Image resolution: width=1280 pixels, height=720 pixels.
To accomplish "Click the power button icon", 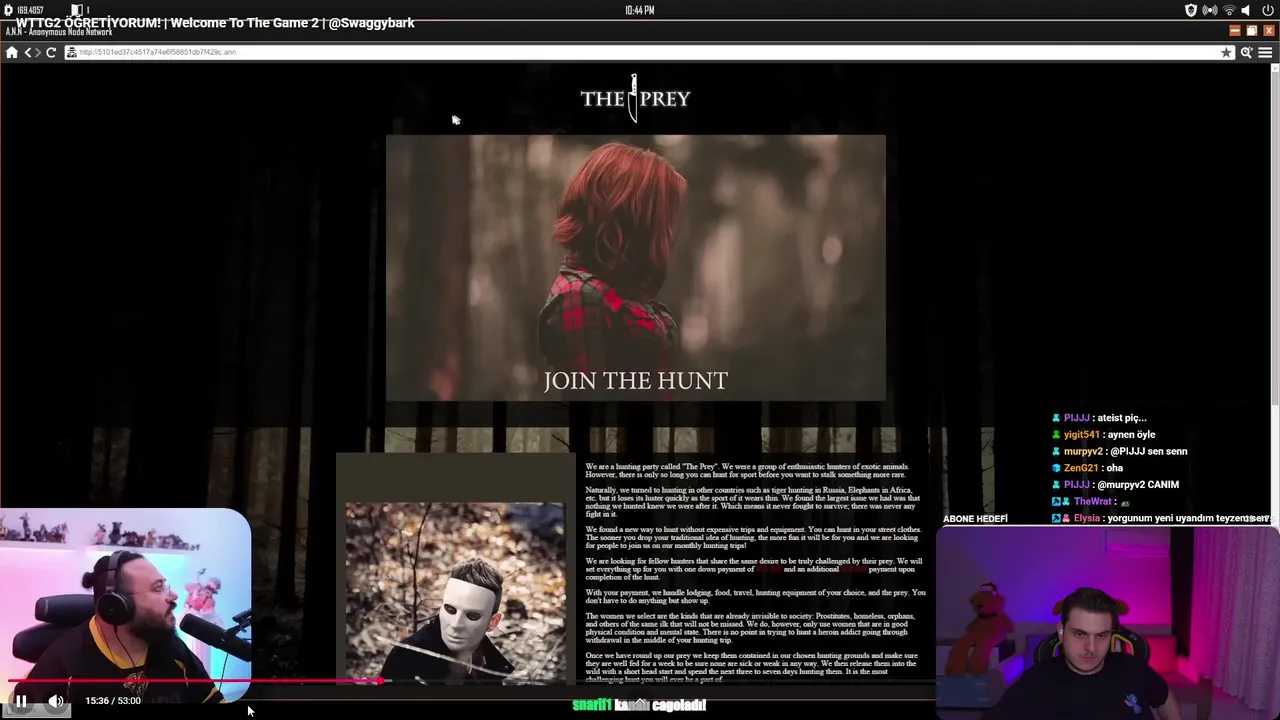I will (1268, 10).
